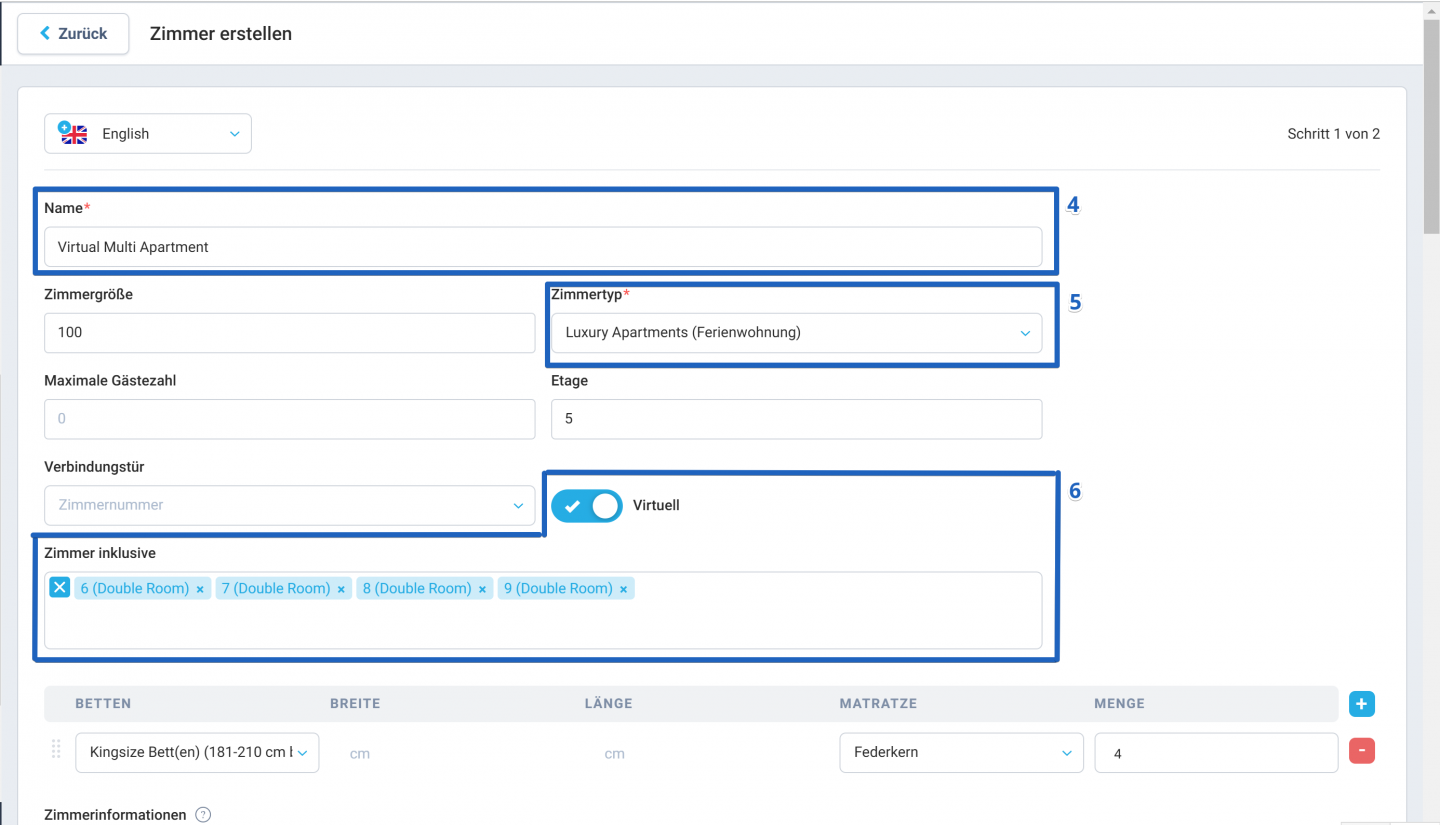Click the Zimmerinformationen help question-mark icon
Image resolution: width=1440 pixels, height=825 pixels.
(203, 815)
